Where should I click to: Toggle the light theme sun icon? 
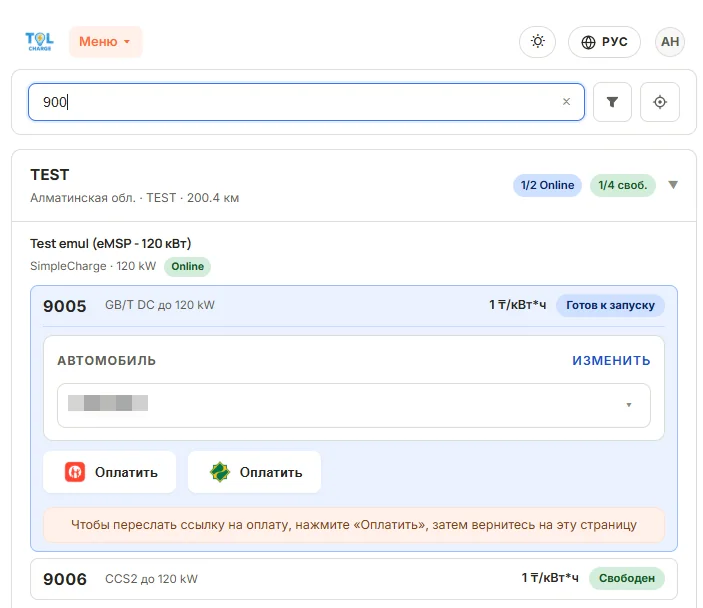click(538, 42)
